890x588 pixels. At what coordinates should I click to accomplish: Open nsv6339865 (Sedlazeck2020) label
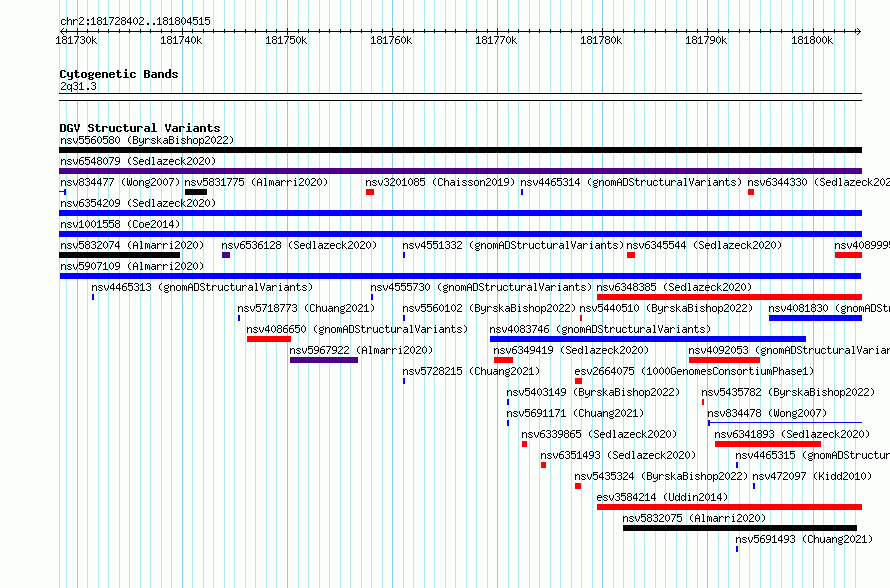click(x=599, y=434)
